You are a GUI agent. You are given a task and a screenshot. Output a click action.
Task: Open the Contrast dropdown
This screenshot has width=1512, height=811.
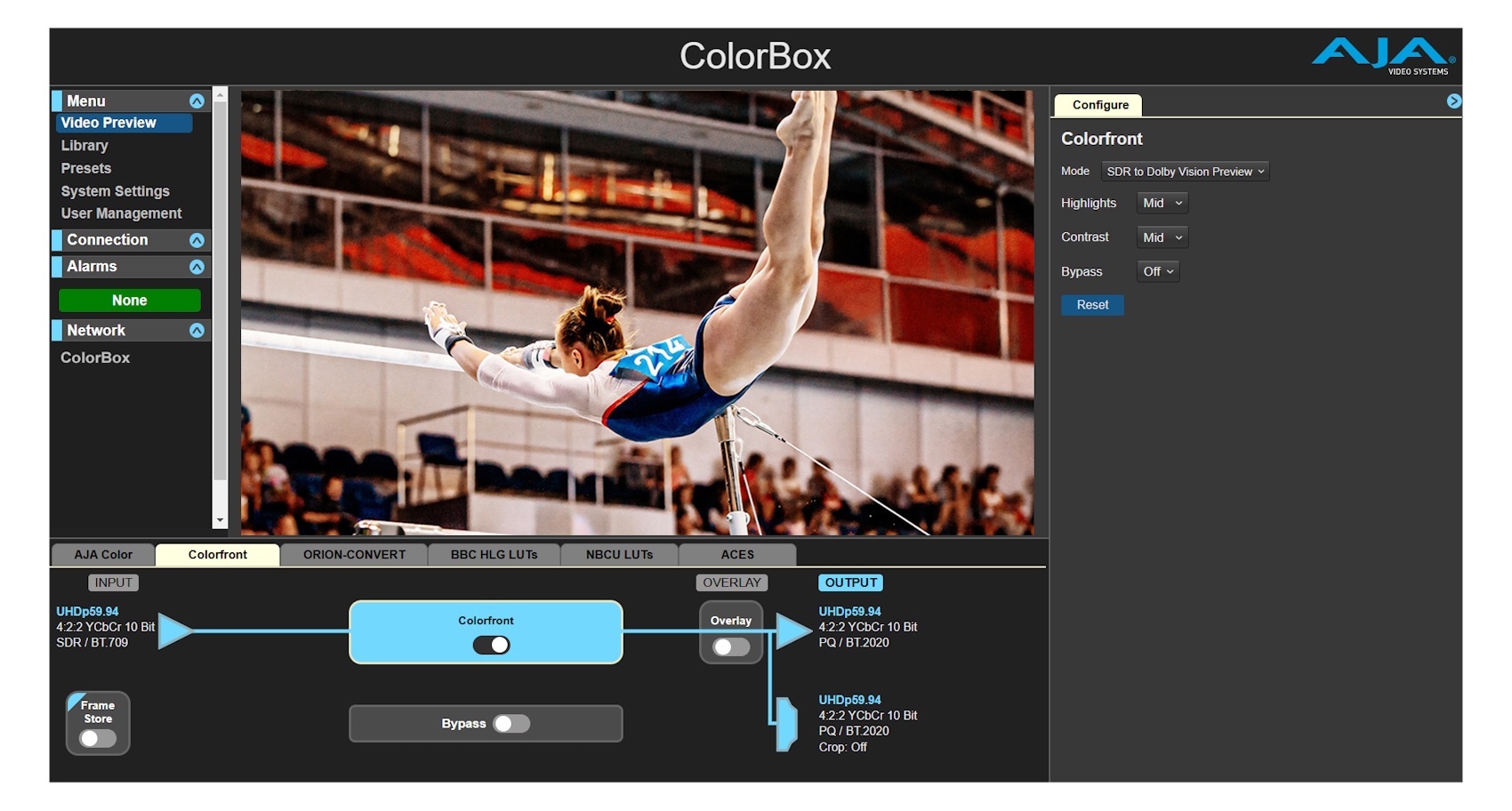pos(1162,237)
